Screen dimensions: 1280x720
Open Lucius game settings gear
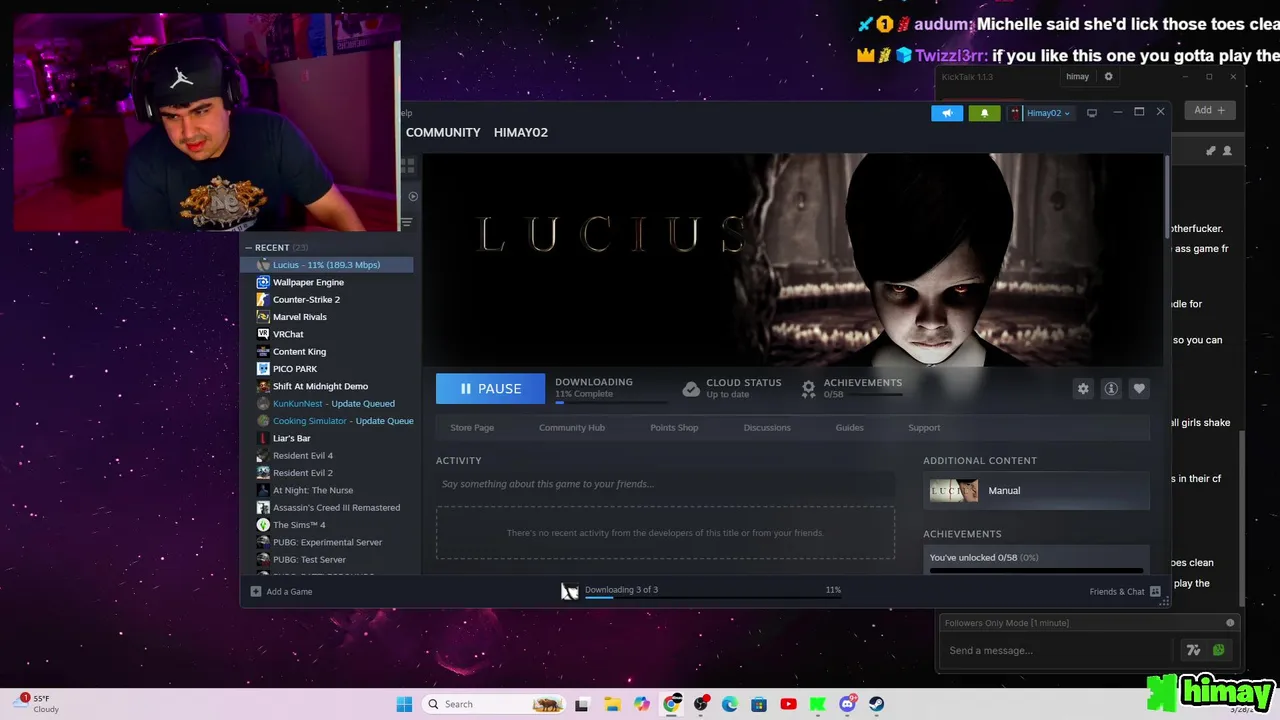[1083, 389]
